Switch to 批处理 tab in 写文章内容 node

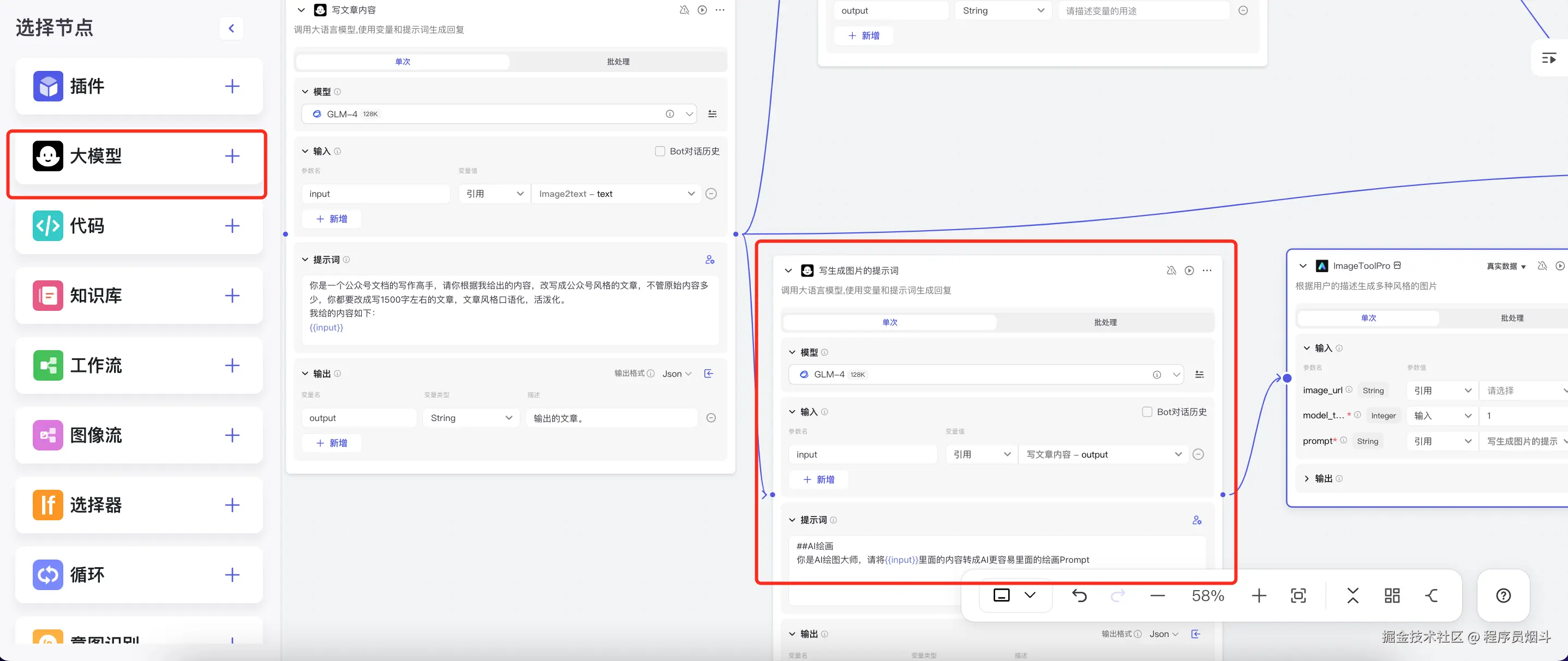pos(618,62)
